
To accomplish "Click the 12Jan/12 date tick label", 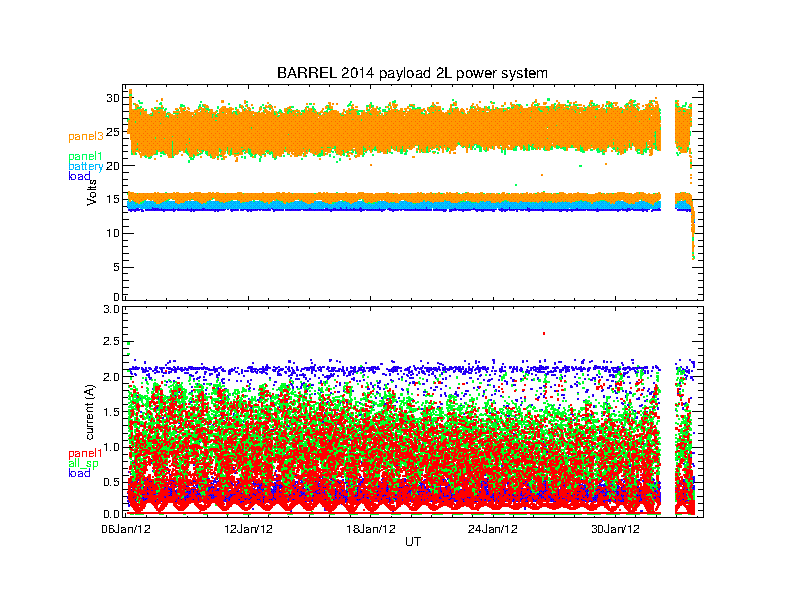I will [248, 529].
